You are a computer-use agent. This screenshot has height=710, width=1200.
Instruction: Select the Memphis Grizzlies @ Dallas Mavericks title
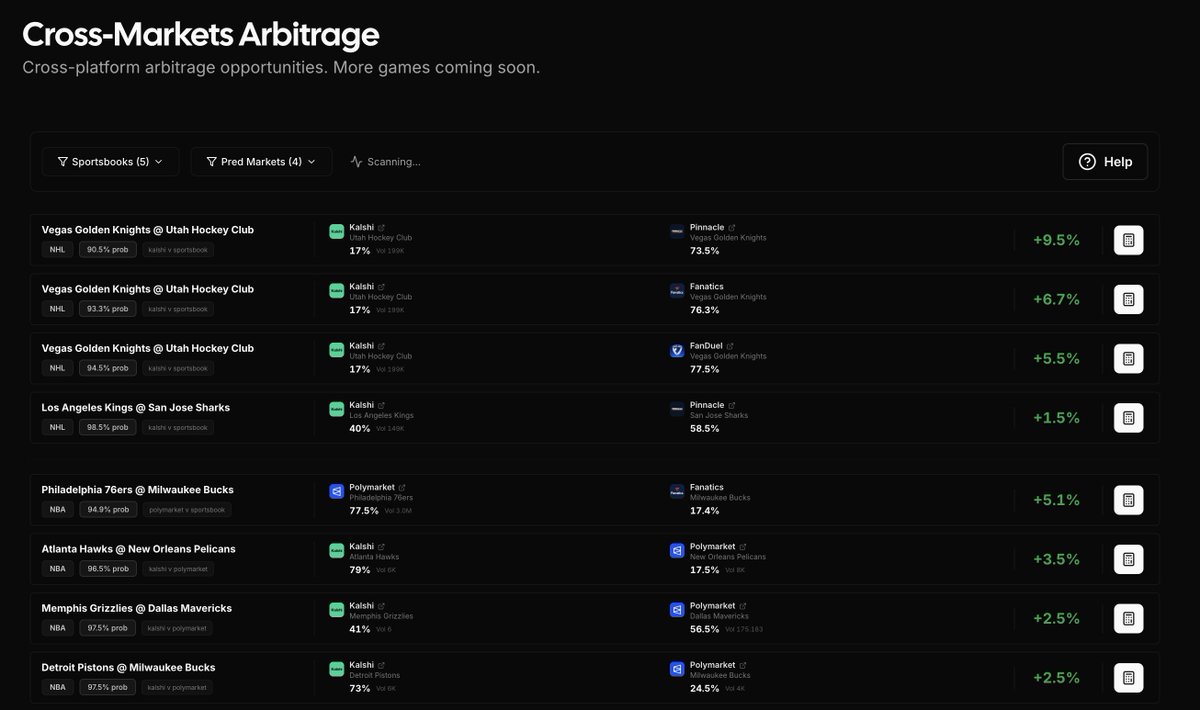137,608
